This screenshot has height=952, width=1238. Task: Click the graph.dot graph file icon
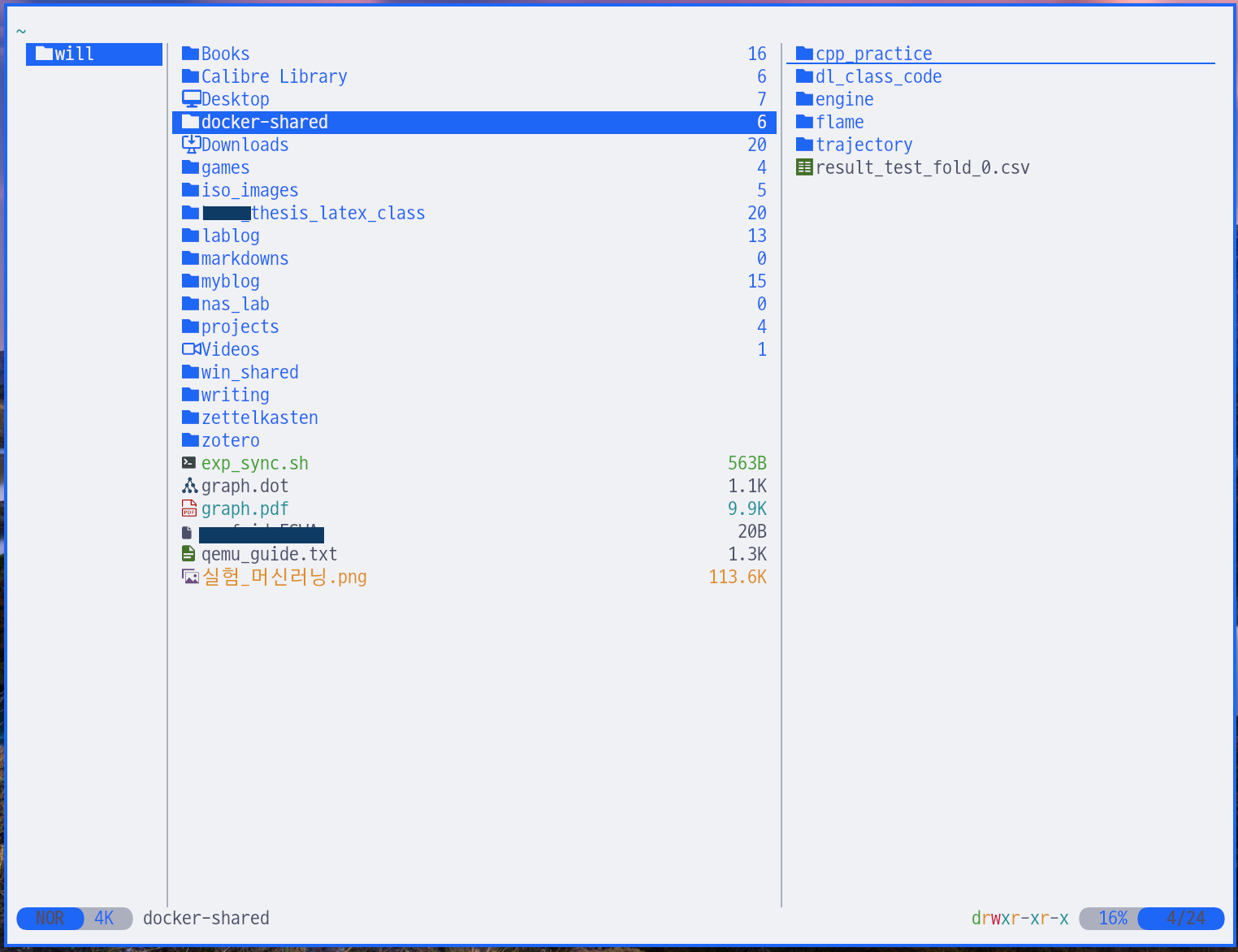pos(190,486)
